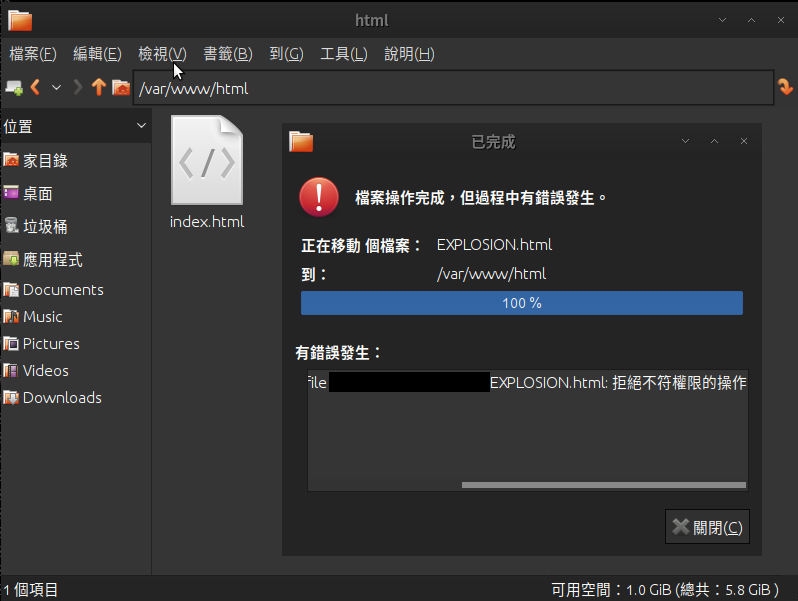798x601 pixels.
Task: Jump to the home folder via toolbar icon
Action: [121, 88]
